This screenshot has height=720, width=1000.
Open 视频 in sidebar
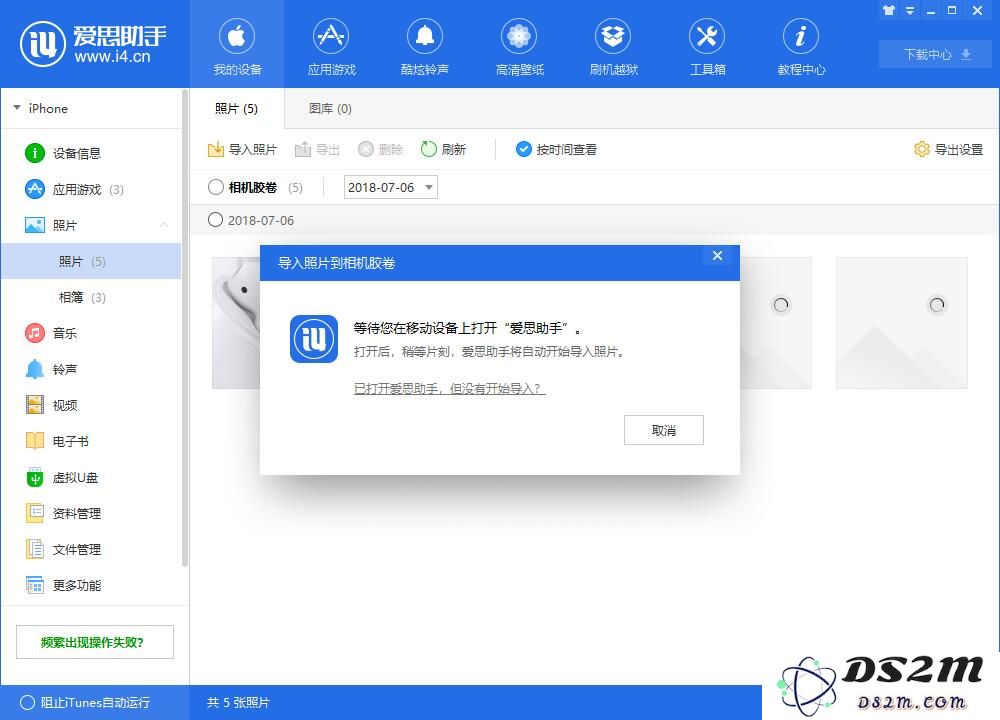tap(91, 405)
